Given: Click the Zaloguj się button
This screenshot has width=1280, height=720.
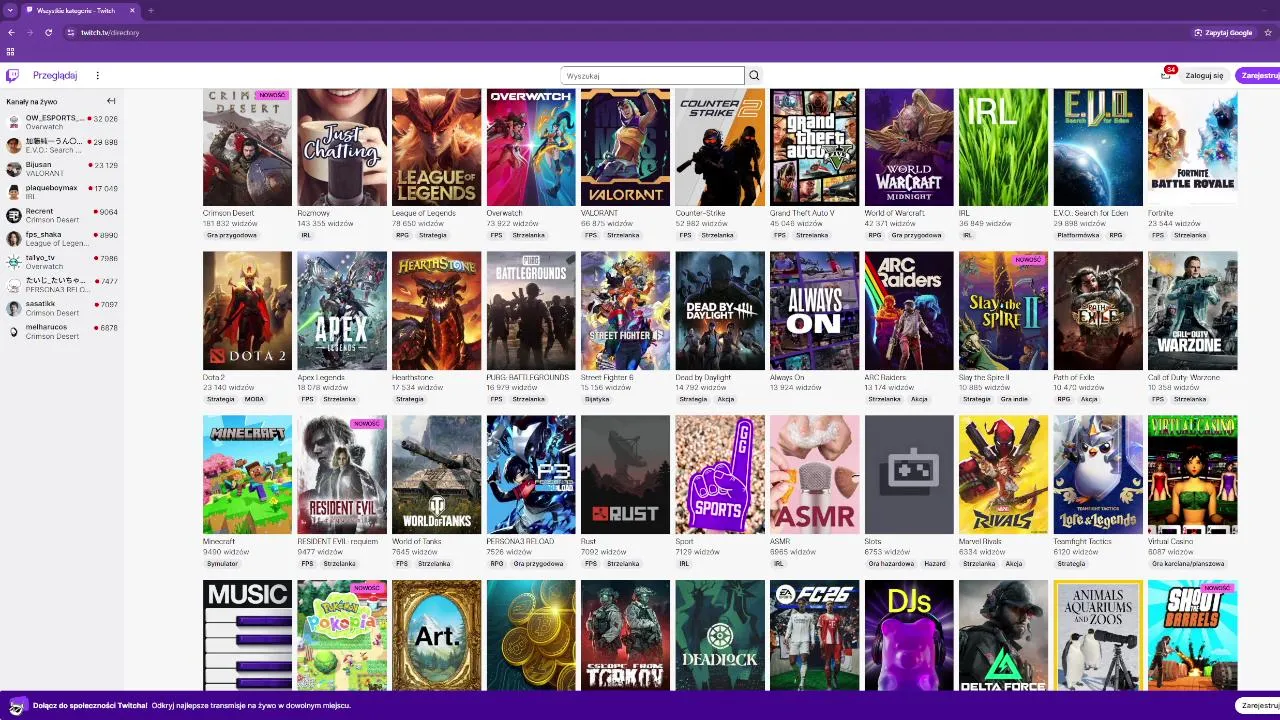Looking at the screenshot, I should [x=1204, y=75].
